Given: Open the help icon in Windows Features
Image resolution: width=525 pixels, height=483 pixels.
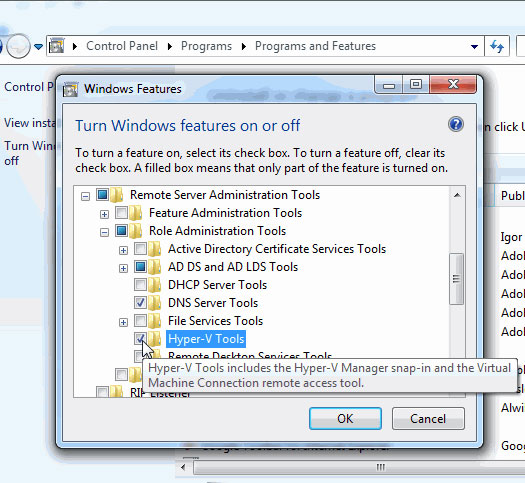Looking at the screenshot, I should tap(456, 124).
